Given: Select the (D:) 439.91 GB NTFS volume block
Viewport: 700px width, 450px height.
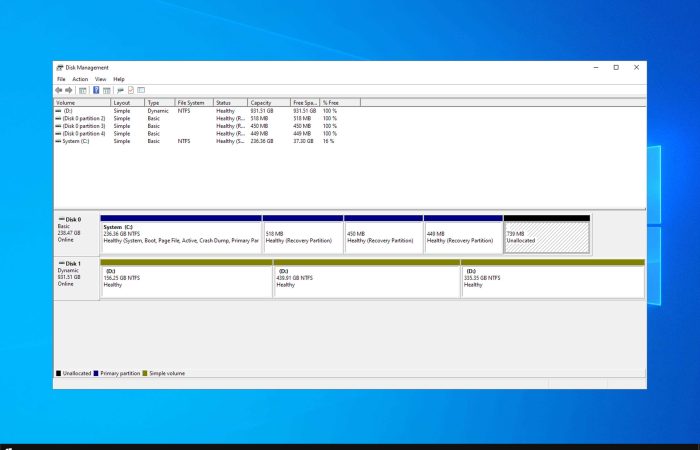Looking at the screenshot, I should (367, 278).
